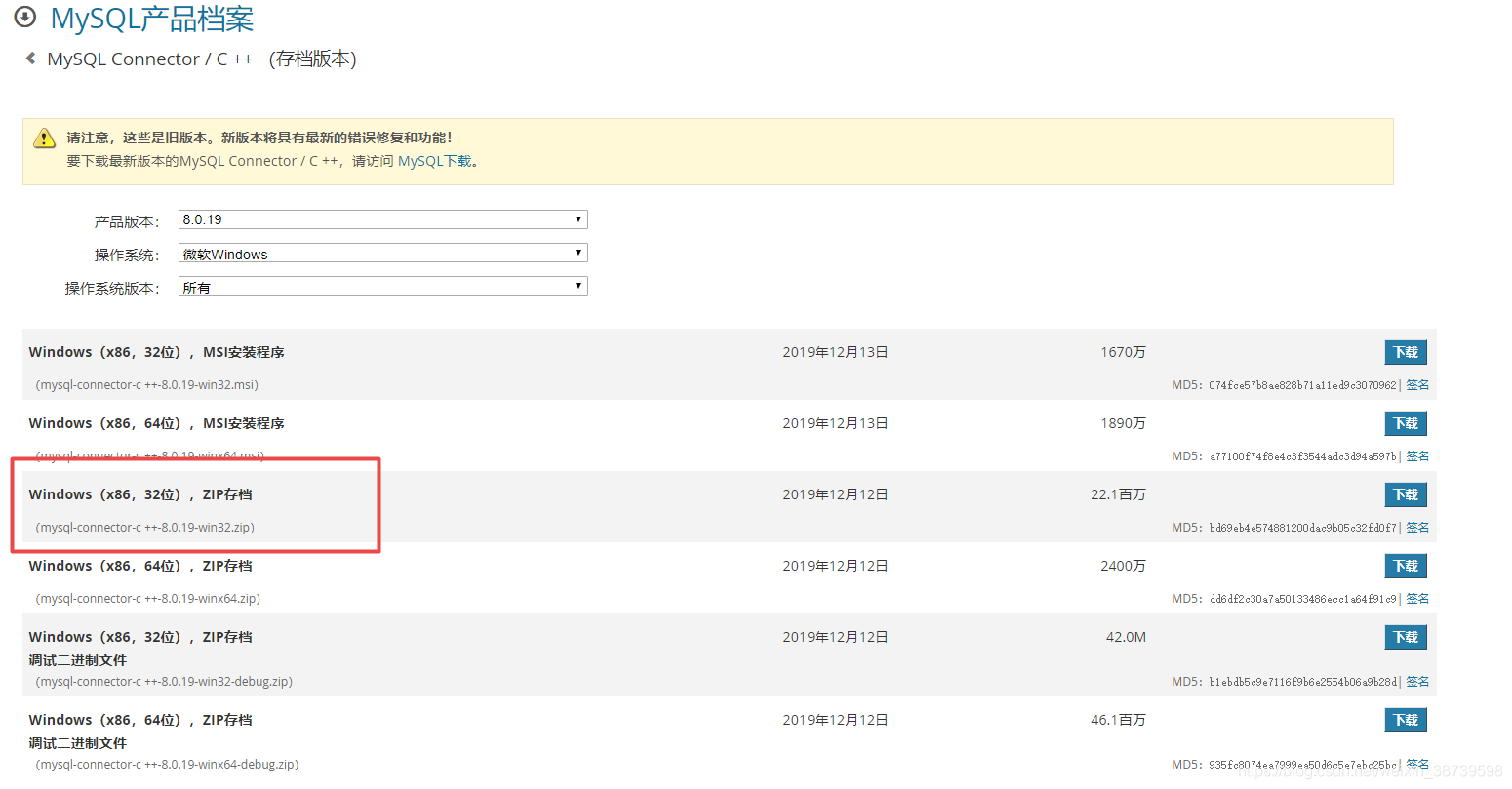The height and width of the screenshot is (789, 1512).
Task: Select the mysql-connector-c++-8.0.19-win32.zip filename
Action: click(x=145, y=528)
